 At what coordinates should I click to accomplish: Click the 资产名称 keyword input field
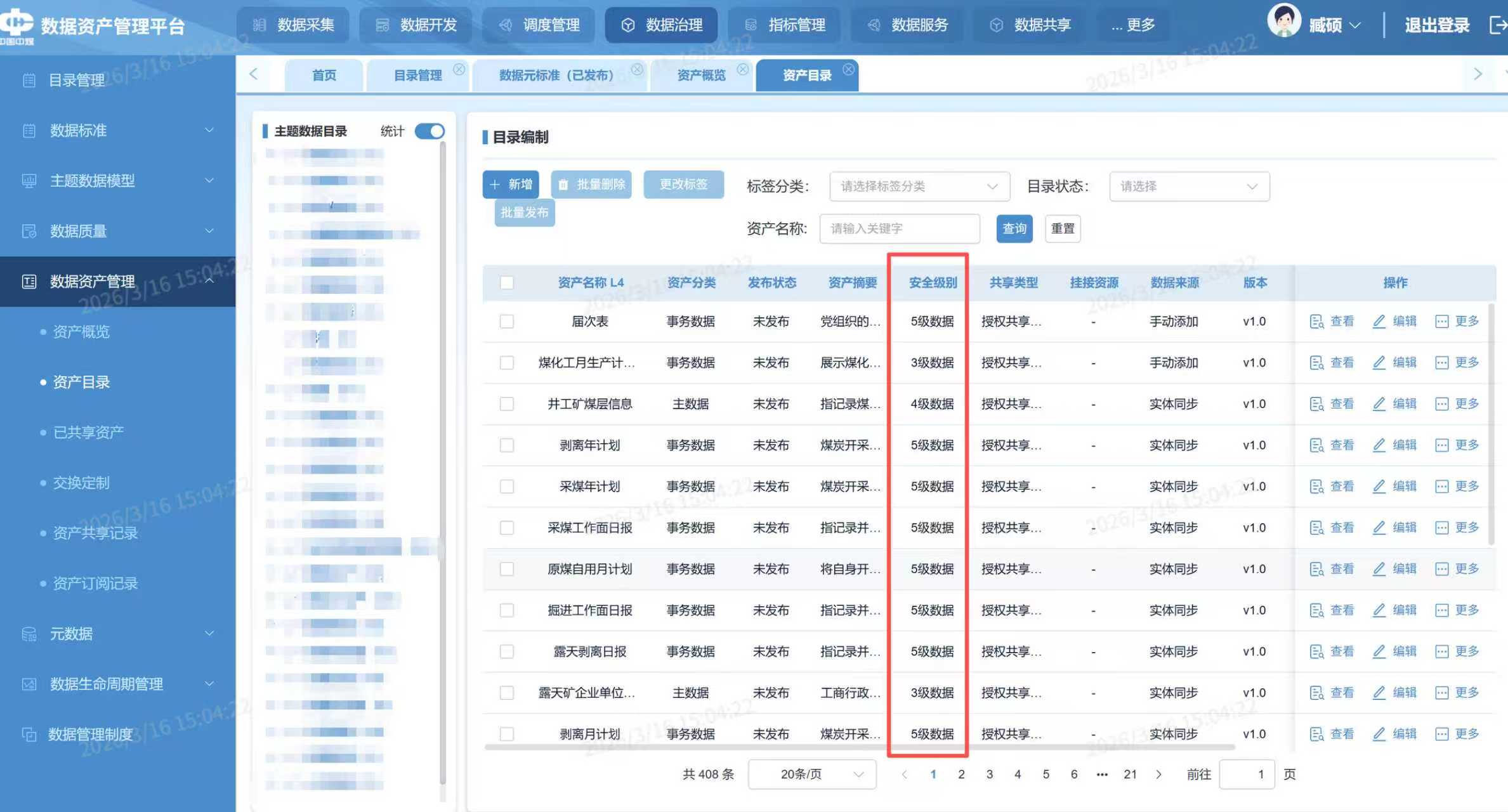pos(899,228)
